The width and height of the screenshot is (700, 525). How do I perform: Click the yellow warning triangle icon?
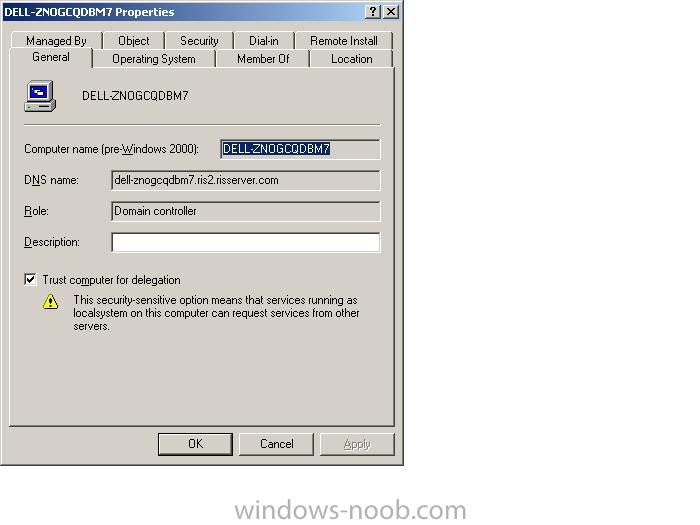click(x=50, y=302)
